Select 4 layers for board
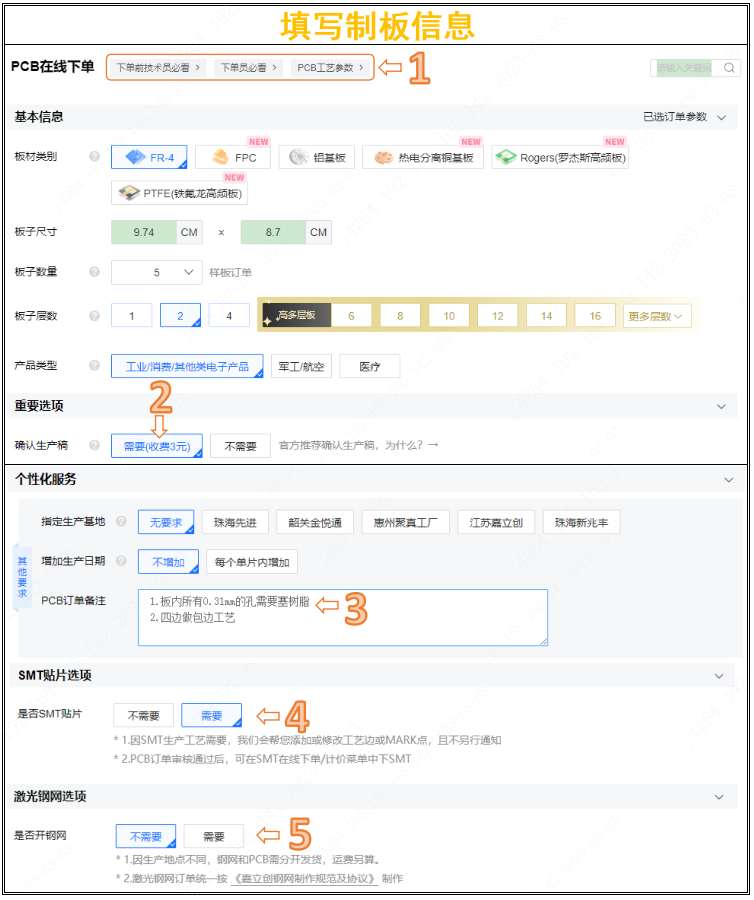754x900 pixels. click(229, 316)
